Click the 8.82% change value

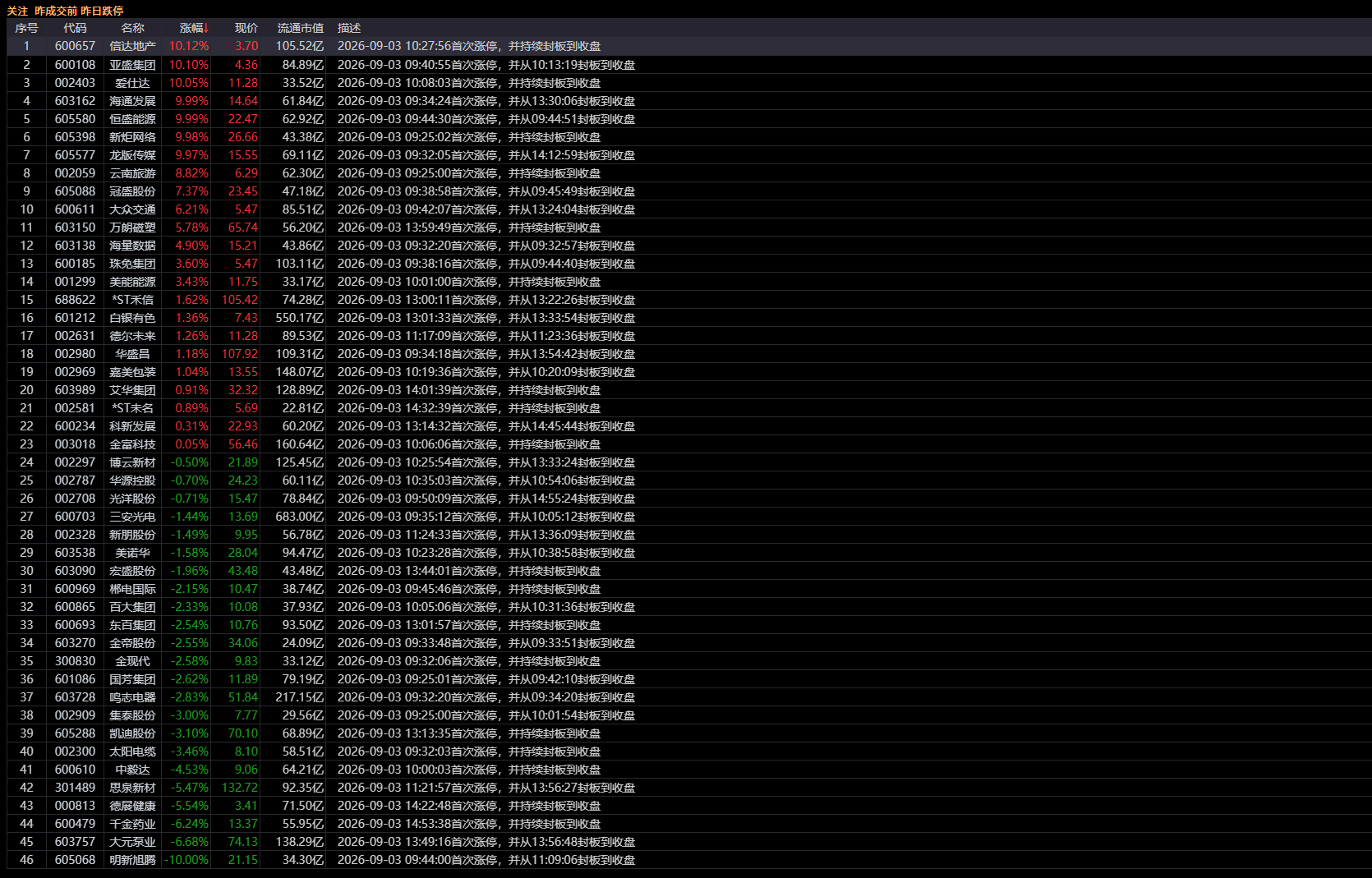[x=192, y=172]
